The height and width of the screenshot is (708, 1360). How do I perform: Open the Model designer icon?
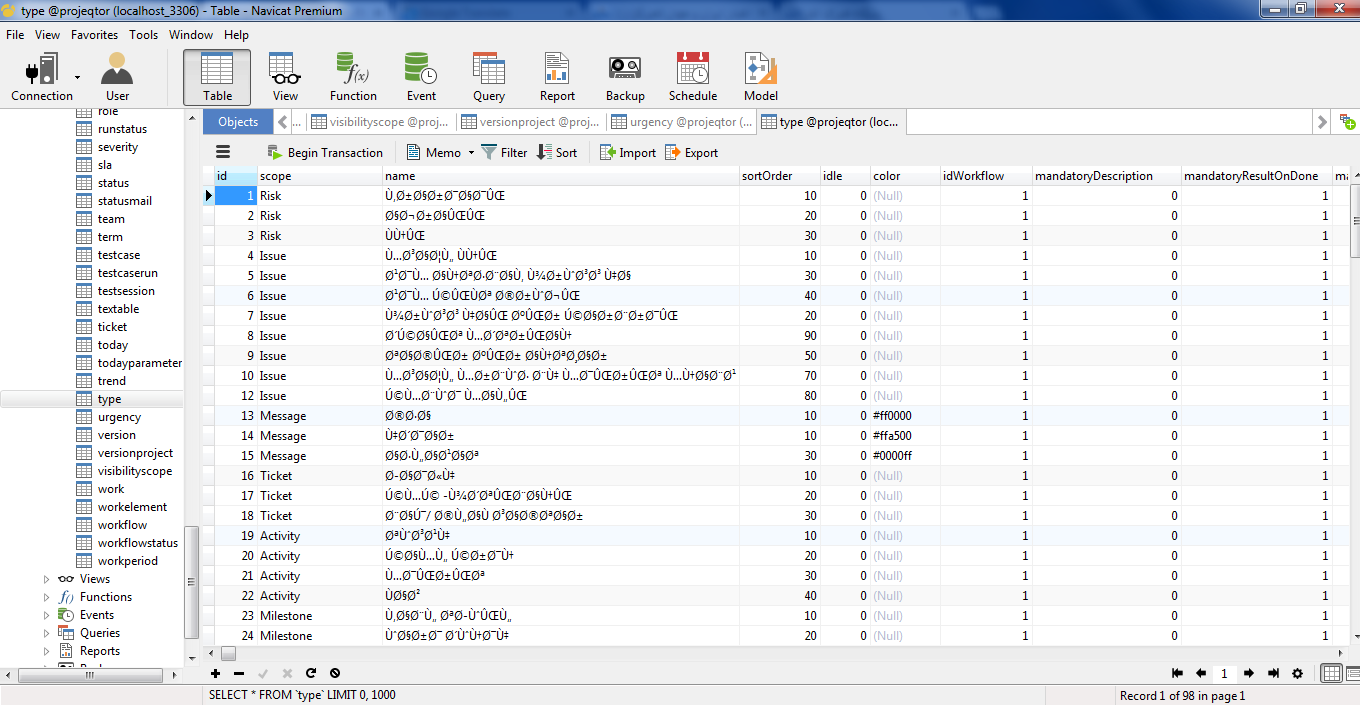click(x=761, y=78)
